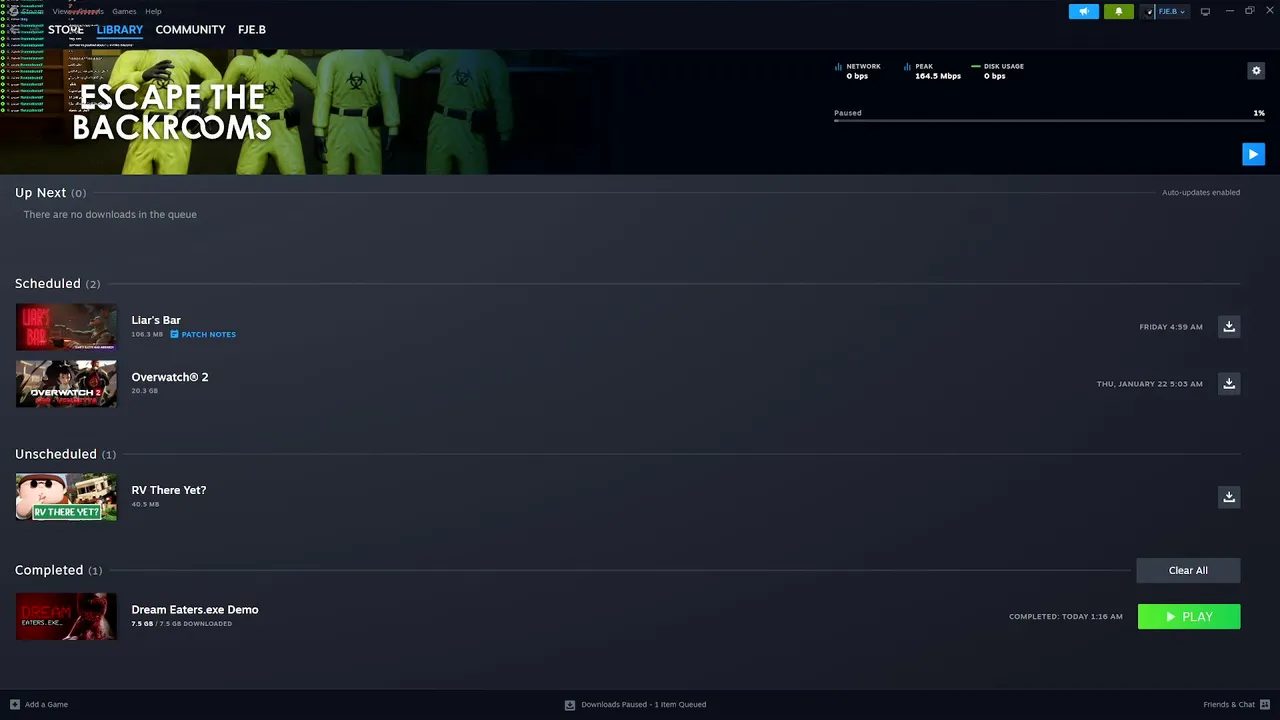The image size is (1280, 720).
Task: Open the notifications bell
Action: point(1118,12)
